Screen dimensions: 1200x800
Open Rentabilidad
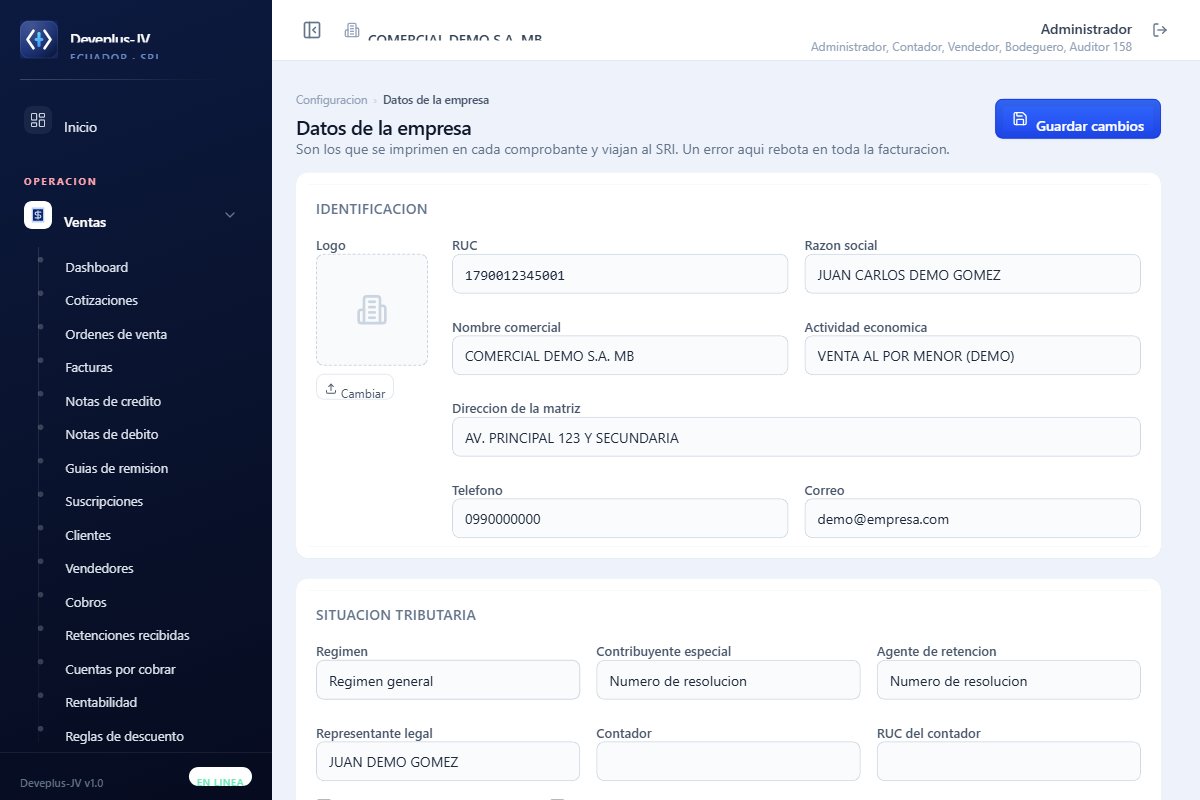coord(101,702)
